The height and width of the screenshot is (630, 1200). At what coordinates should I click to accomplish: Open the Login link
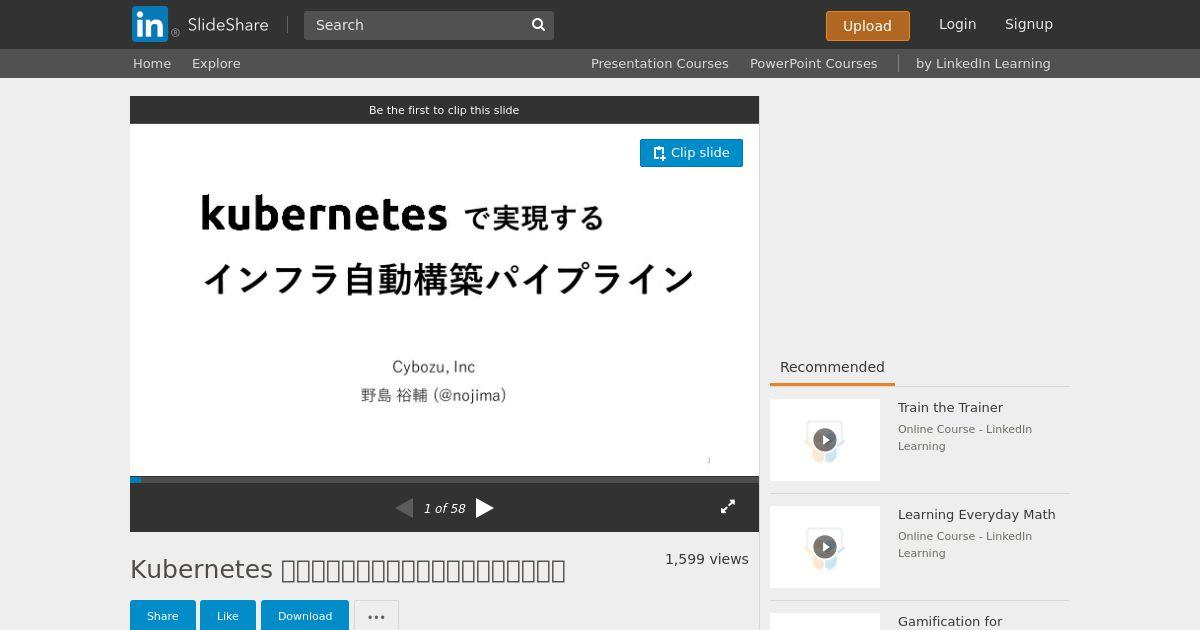click(x=957, y=24)
